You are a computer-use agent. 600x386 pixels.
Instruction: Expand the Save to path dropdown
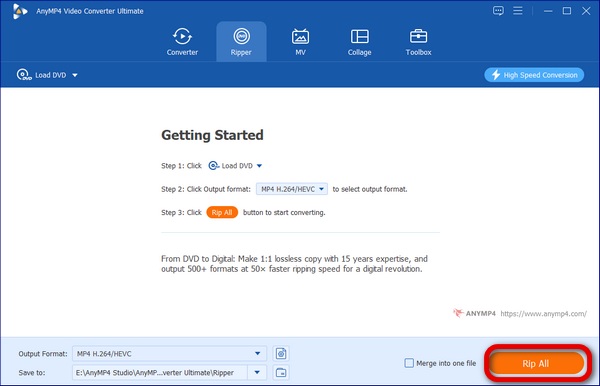point(257,372)
